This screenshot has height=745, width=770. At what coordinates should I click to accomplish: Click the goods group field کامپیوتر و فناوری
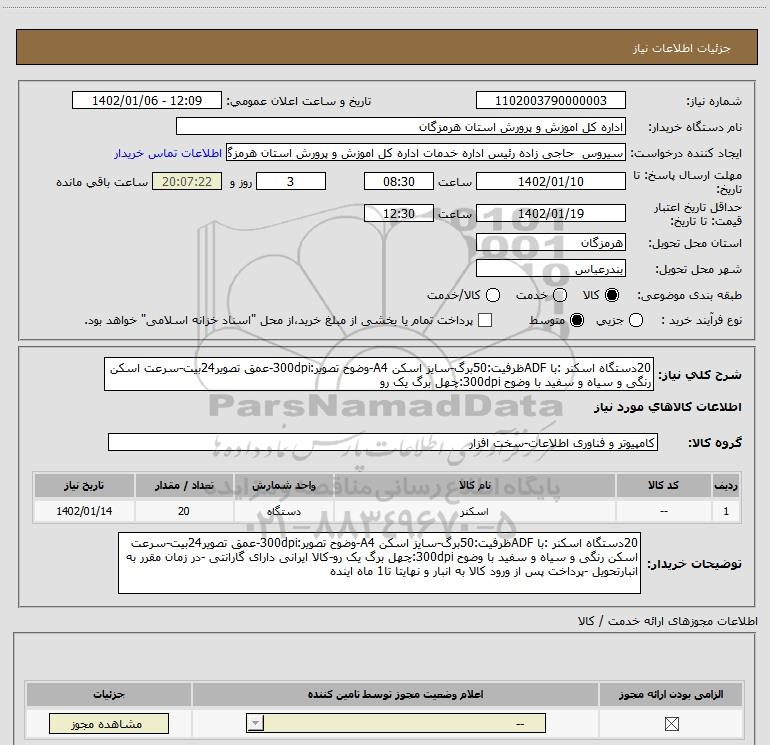[x=383, y=442]
